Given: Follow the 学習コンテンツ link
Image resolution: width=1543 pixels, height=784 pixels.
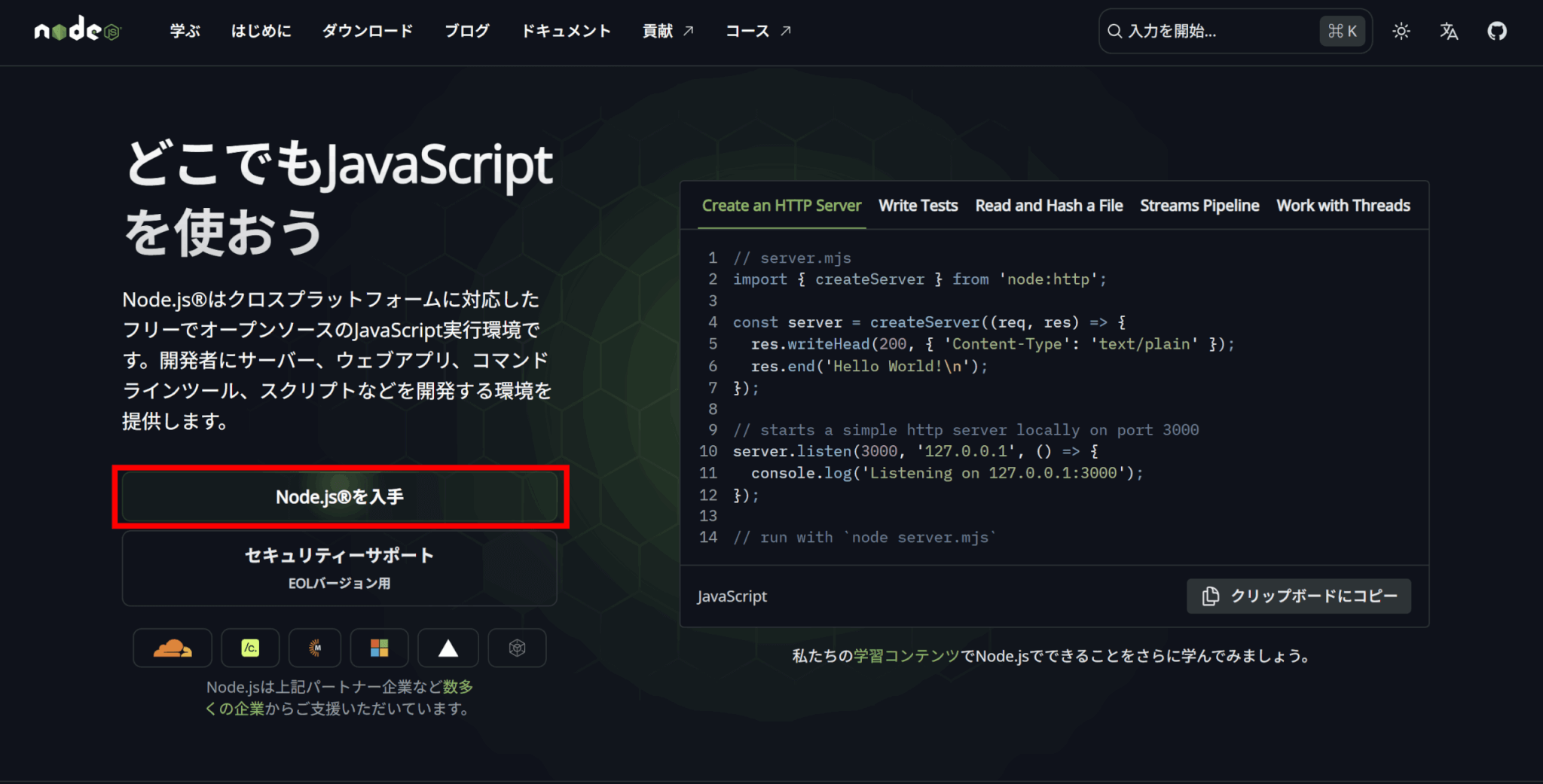Looking at the screenshot, I should click(x=906, y=656).
